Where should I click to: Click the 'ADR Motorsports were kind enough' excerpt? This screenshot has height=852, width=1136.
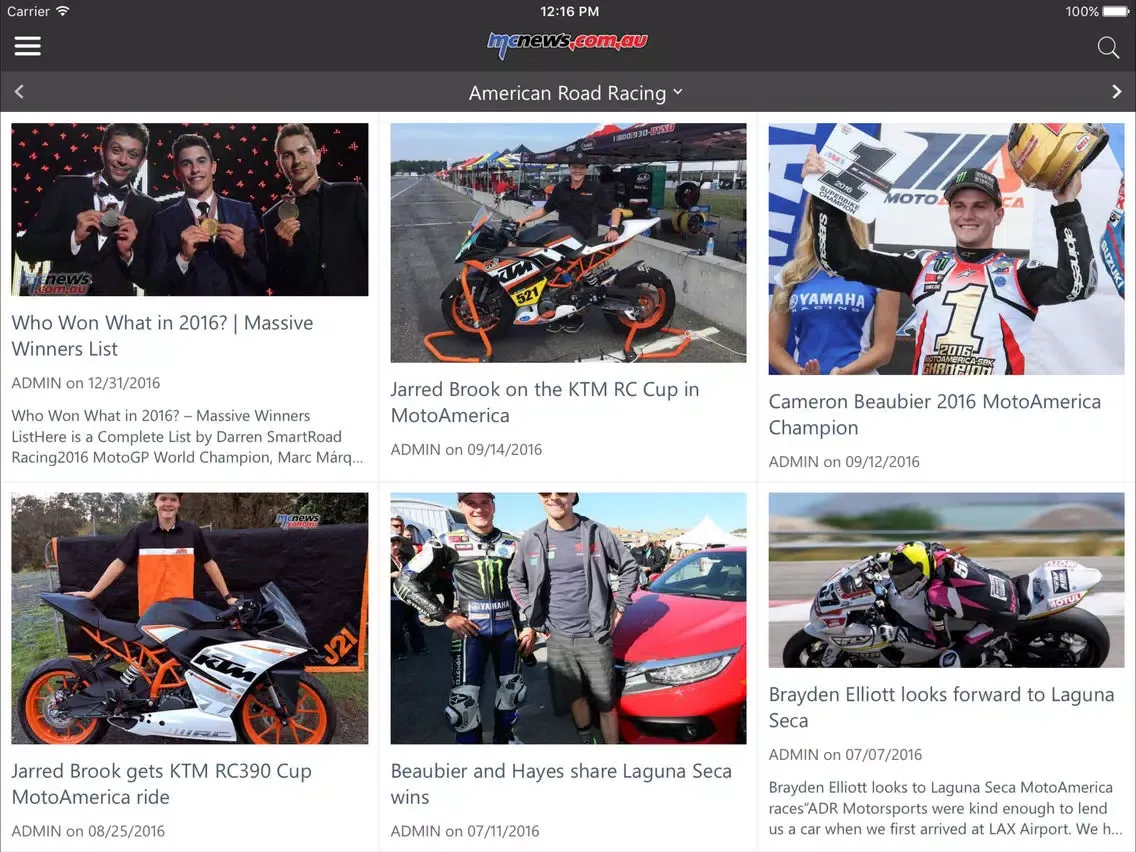pyautogui.click(x=945, y=808)
